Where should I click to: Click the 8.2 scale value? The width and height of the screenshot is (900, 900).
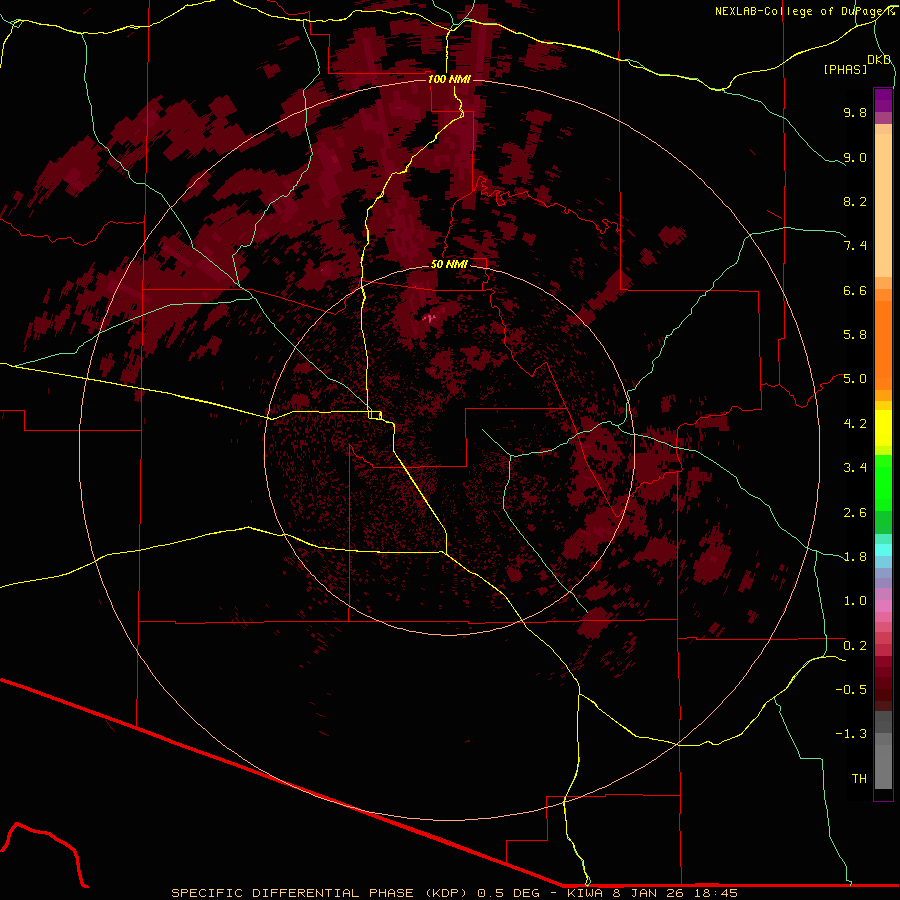click(x=855, y=201)
